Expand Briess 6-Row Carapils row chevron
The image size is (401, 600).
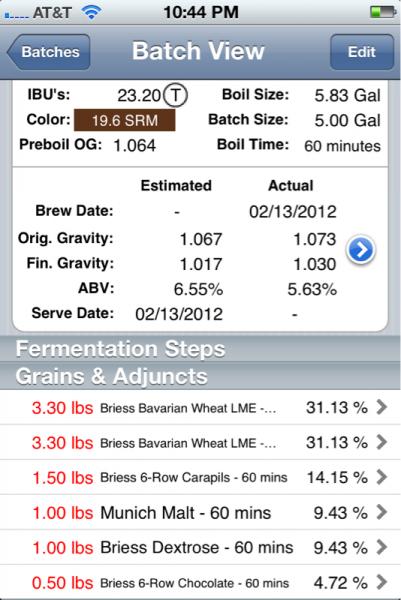point(381,477)
